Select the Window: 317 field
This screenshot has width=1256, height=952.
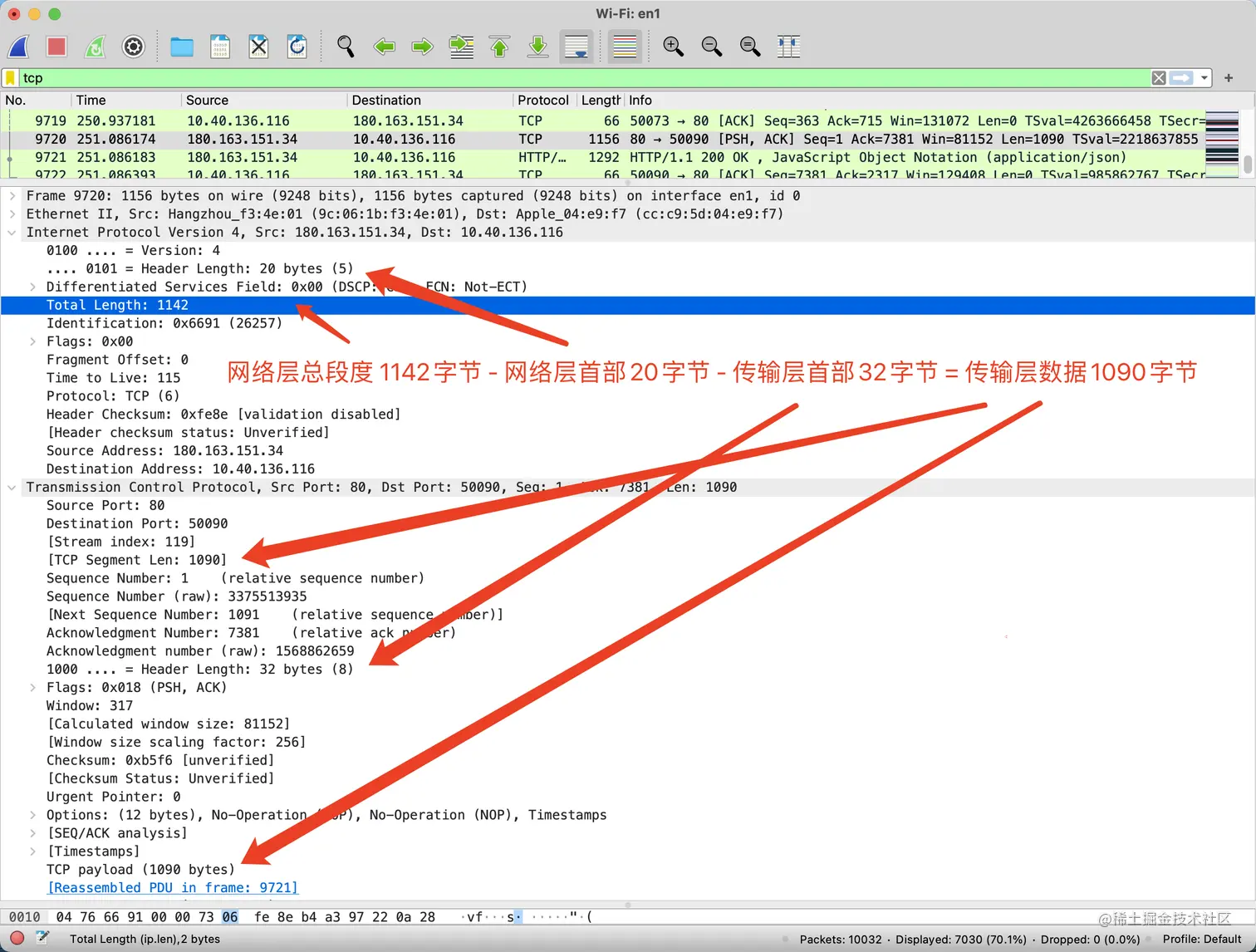point(90,706)
